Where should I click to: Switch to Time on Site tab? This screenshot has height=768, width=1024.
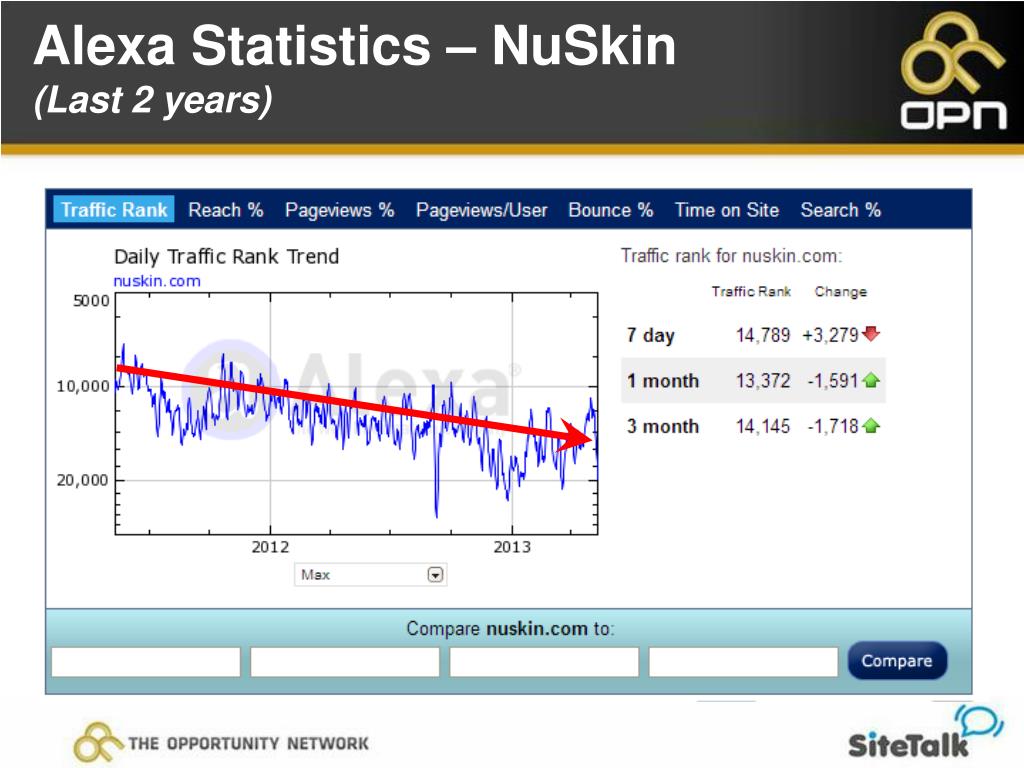pyautogui.click(x=727, y=210)
